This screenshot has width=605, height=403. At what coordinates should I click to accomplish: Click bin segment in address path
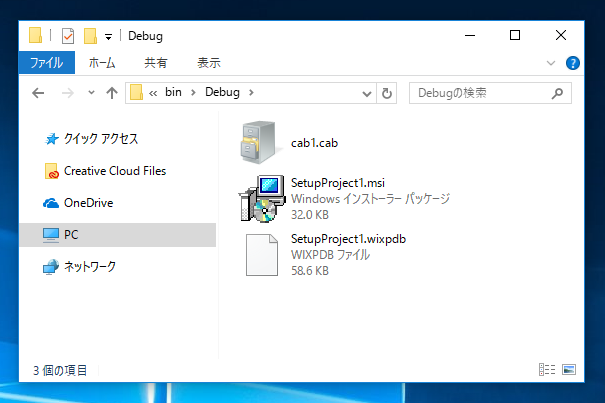click(x=173, y=92)
